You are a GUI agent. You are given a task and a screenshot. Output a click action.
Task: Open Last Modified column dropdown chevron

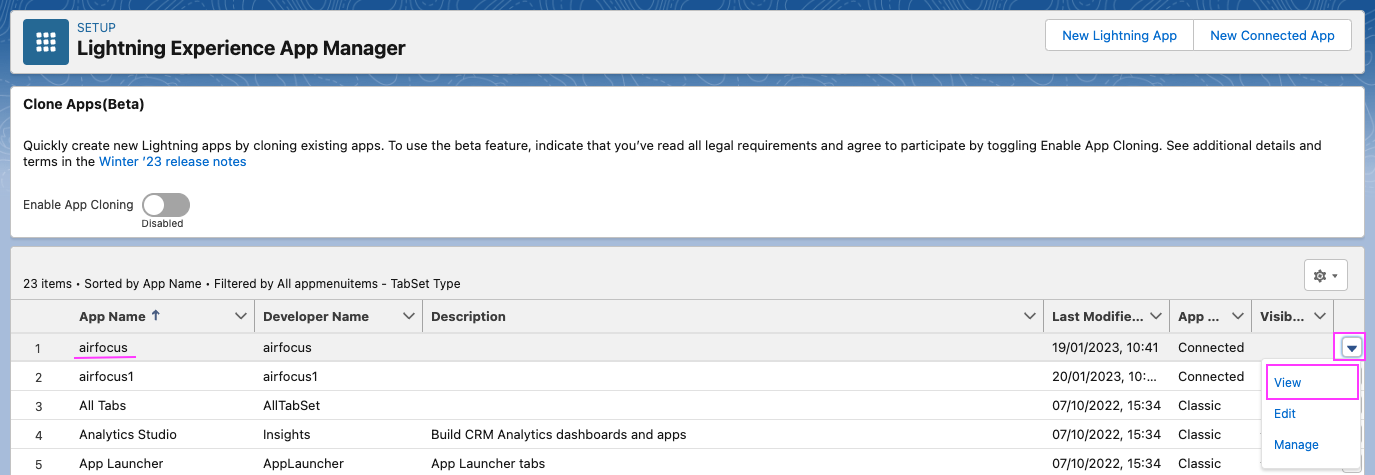pos(1154,316)
